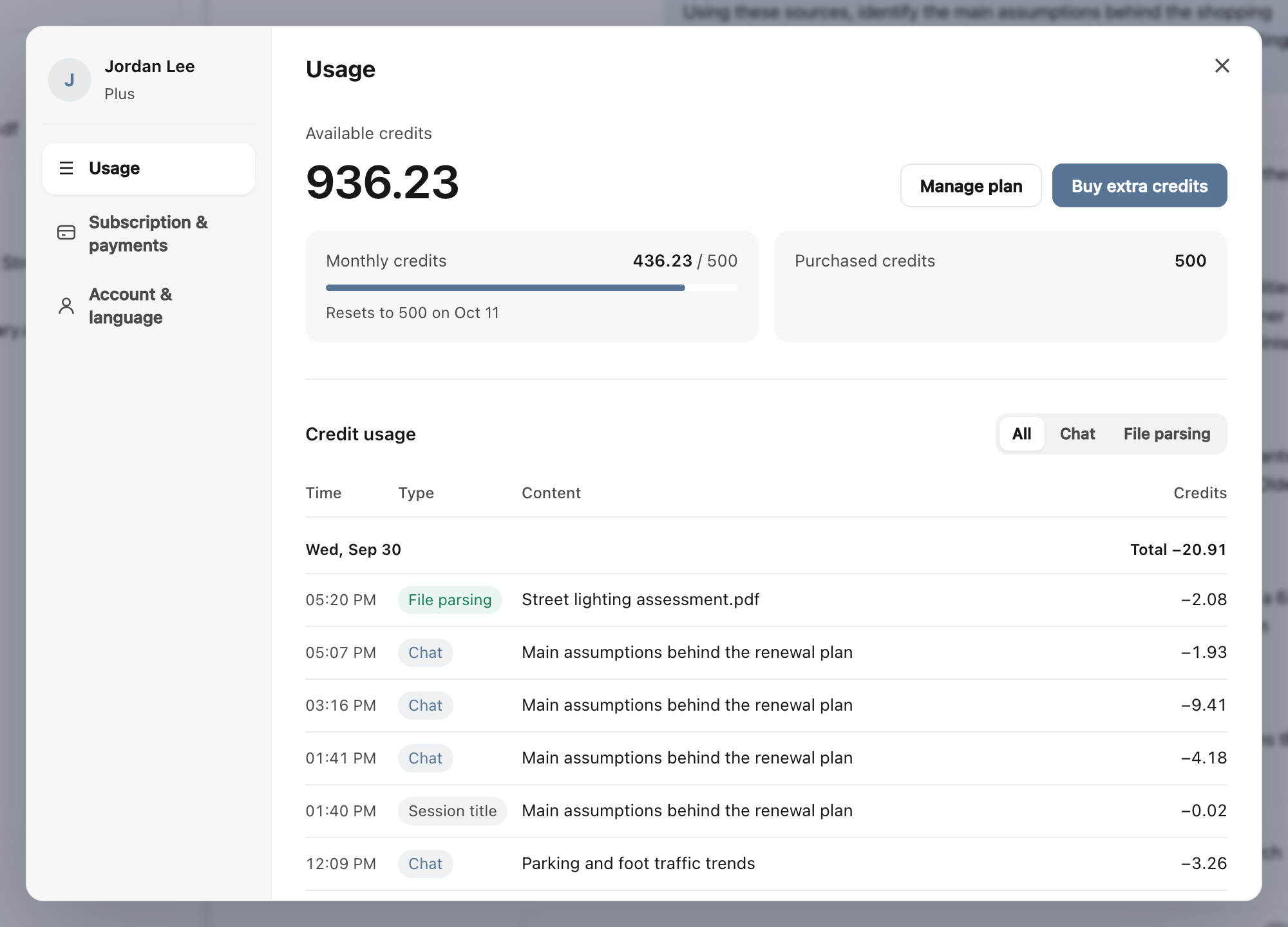Select the Usage sidebar item
Screen dimensions: 1288x927
pyautogui.click(x=149, y=169)
